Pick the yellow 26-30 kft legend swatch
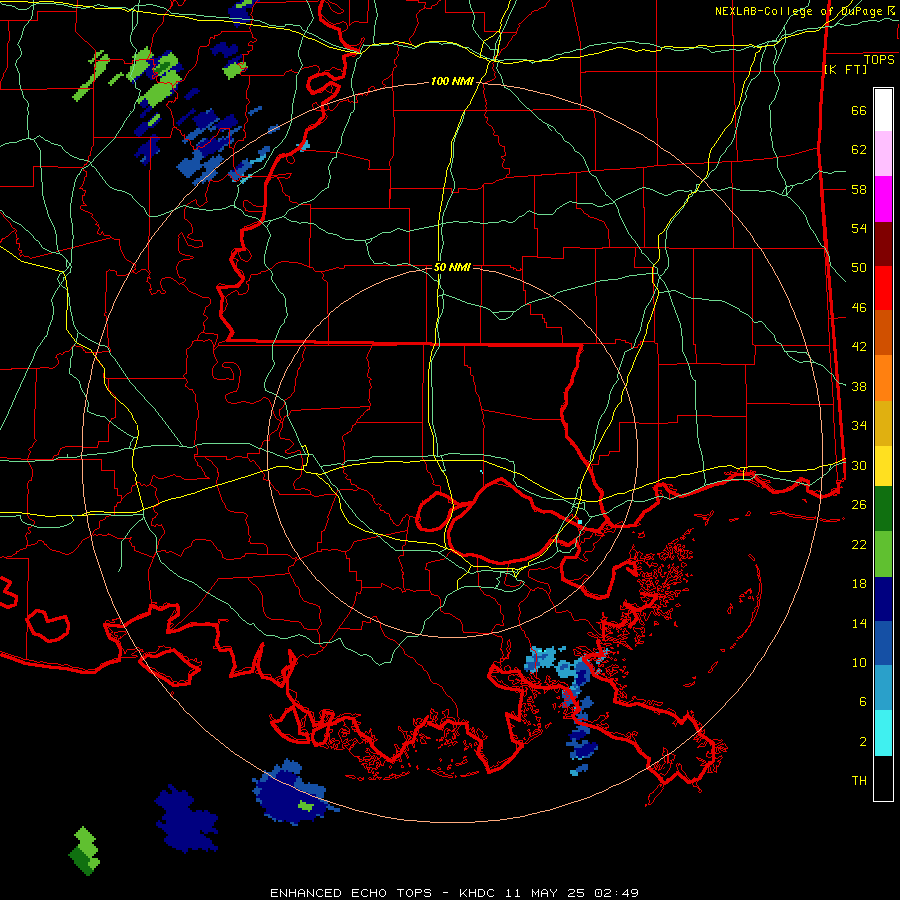Screen dimensions: 900x900 [883, 466]
